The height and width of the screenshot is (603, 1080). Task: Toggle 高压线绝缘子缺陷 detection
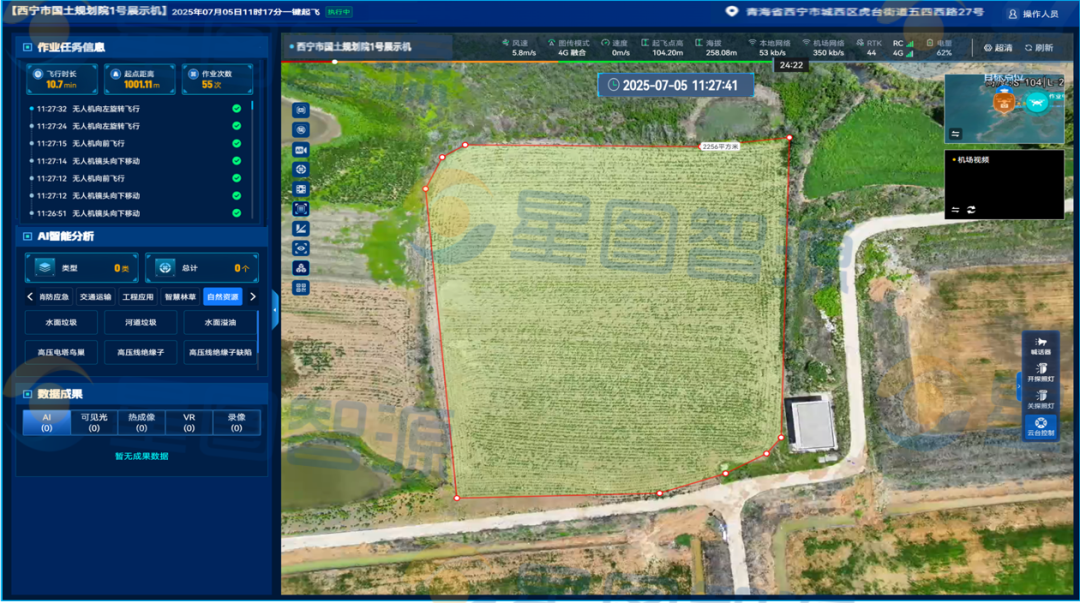(x=220, y=352)
